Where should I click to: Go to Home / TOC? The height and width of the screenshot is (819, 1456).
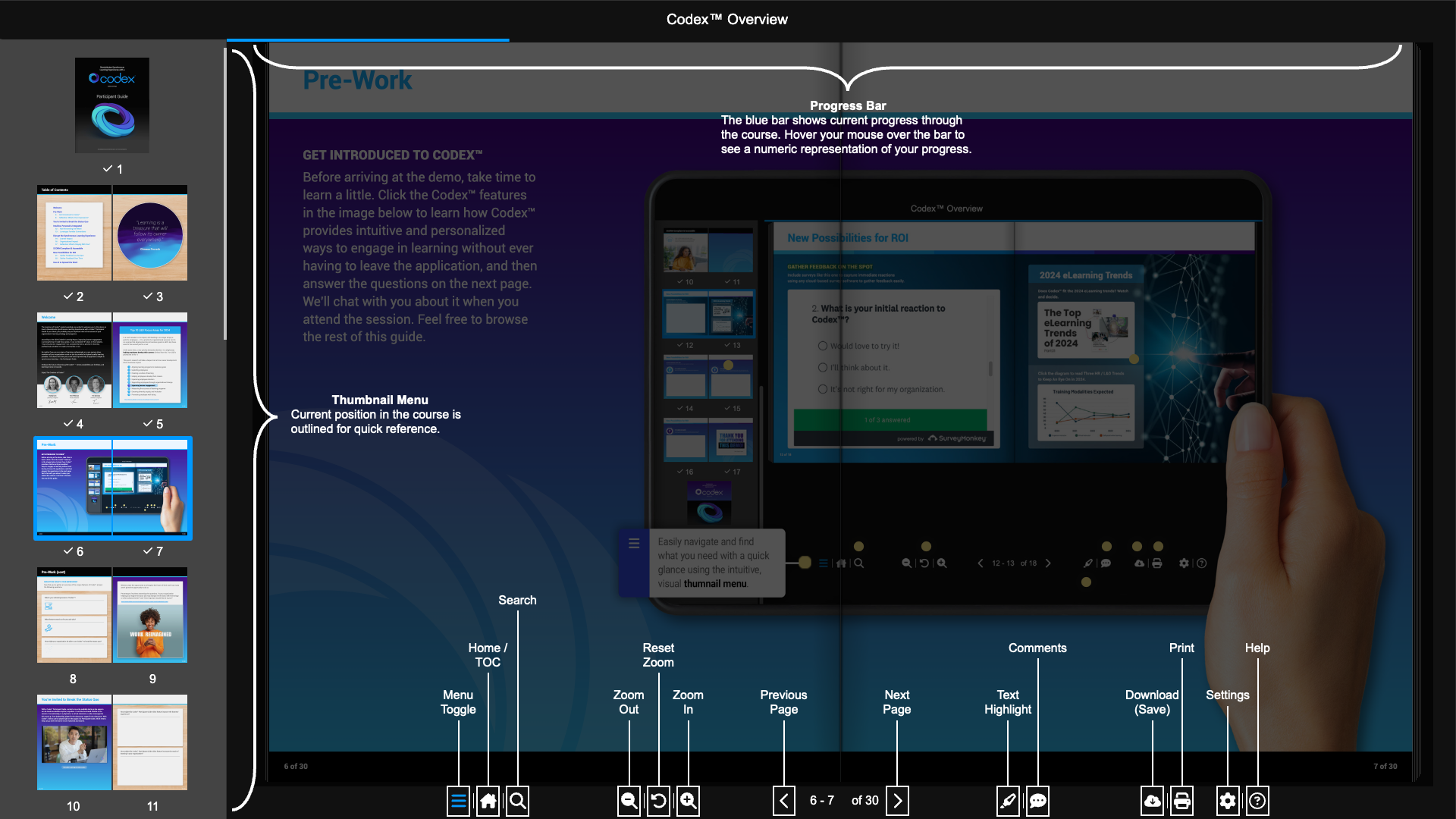click(x=488, y=801)
